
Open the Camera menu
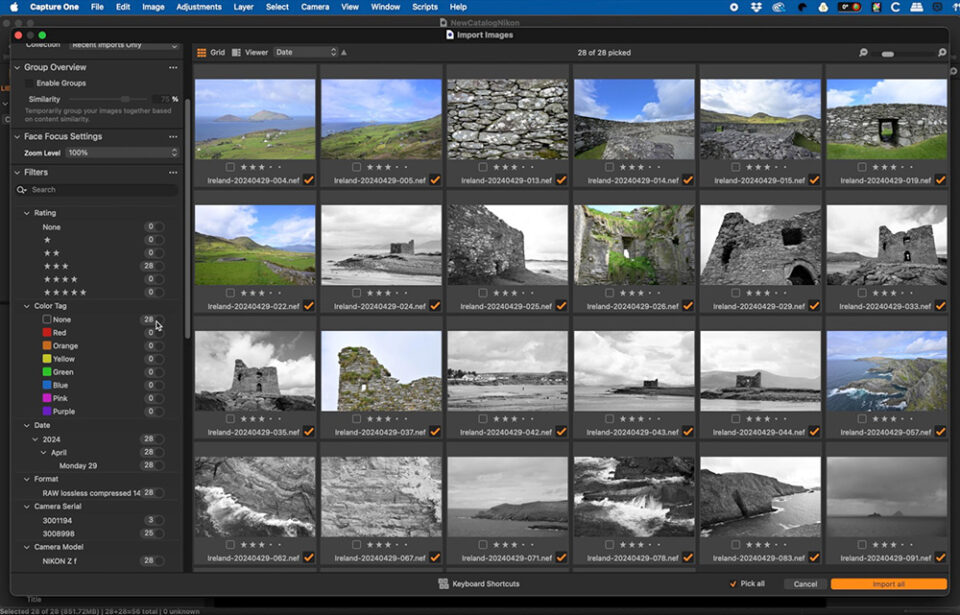315,6
